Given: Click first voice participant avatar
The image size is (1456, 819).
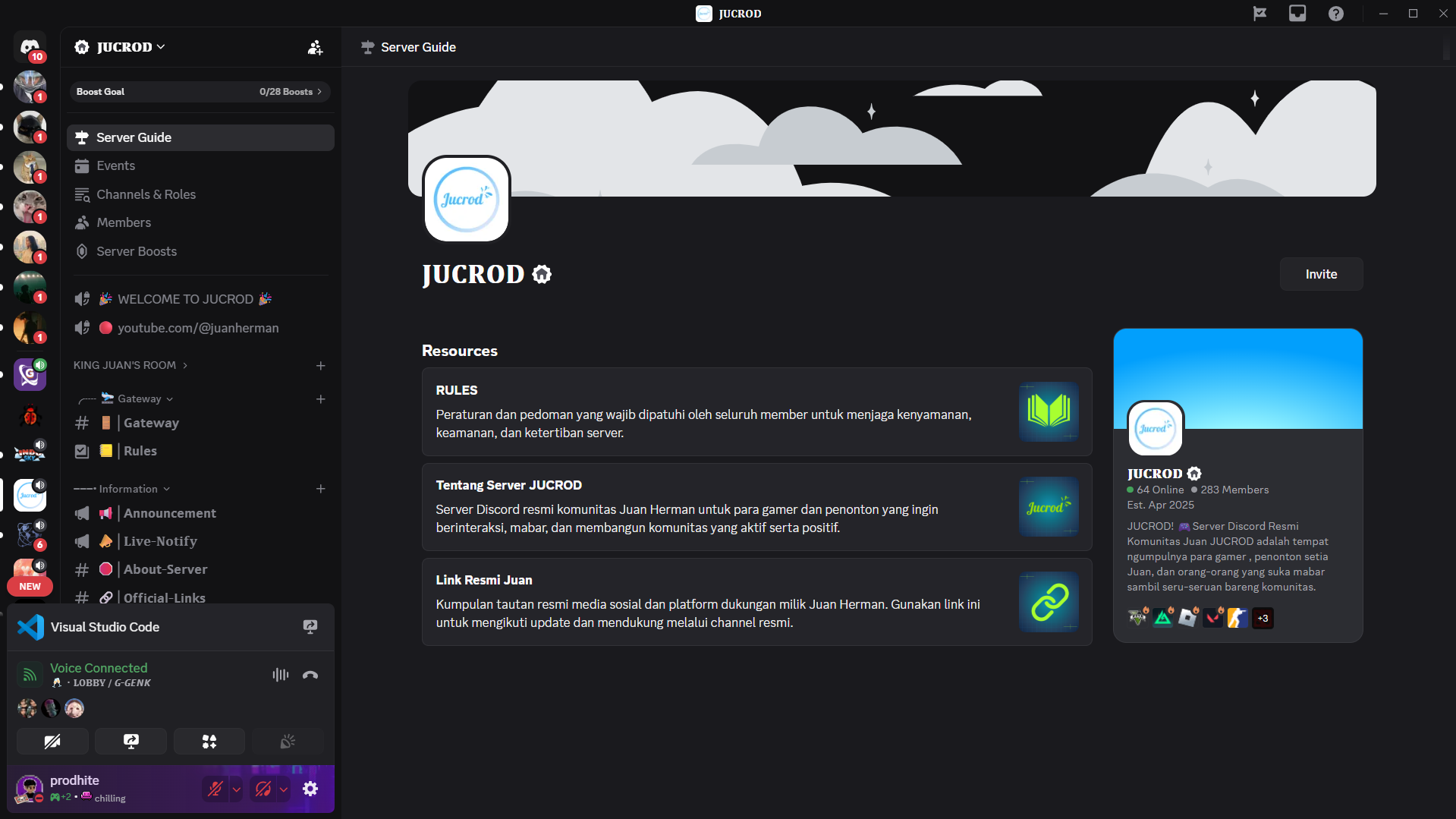Looking at the screenshot, I should coord(27,708).
